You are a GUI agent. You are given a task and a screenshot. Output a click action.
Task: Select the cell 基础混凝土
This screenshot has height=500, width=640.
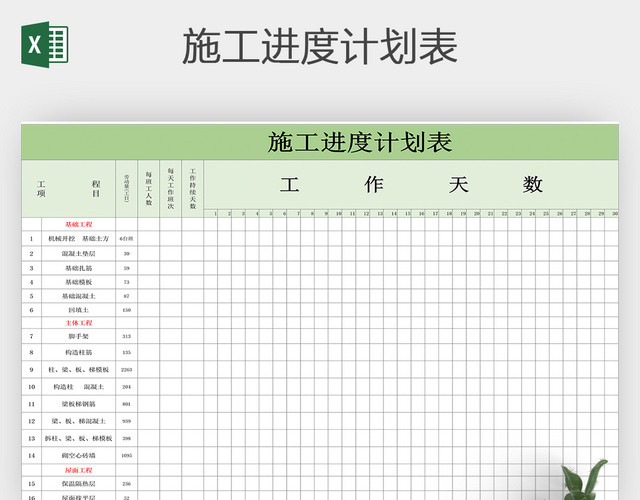click(79, 296)
